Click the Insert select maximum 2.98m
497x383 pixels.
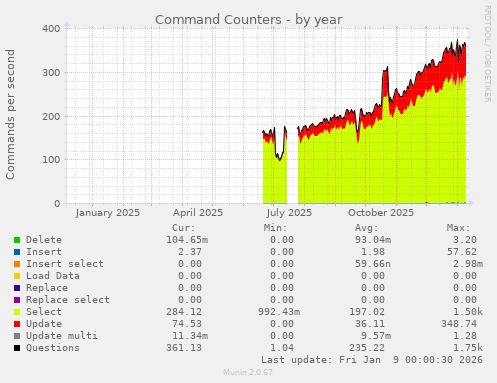[x=468, y=264]
